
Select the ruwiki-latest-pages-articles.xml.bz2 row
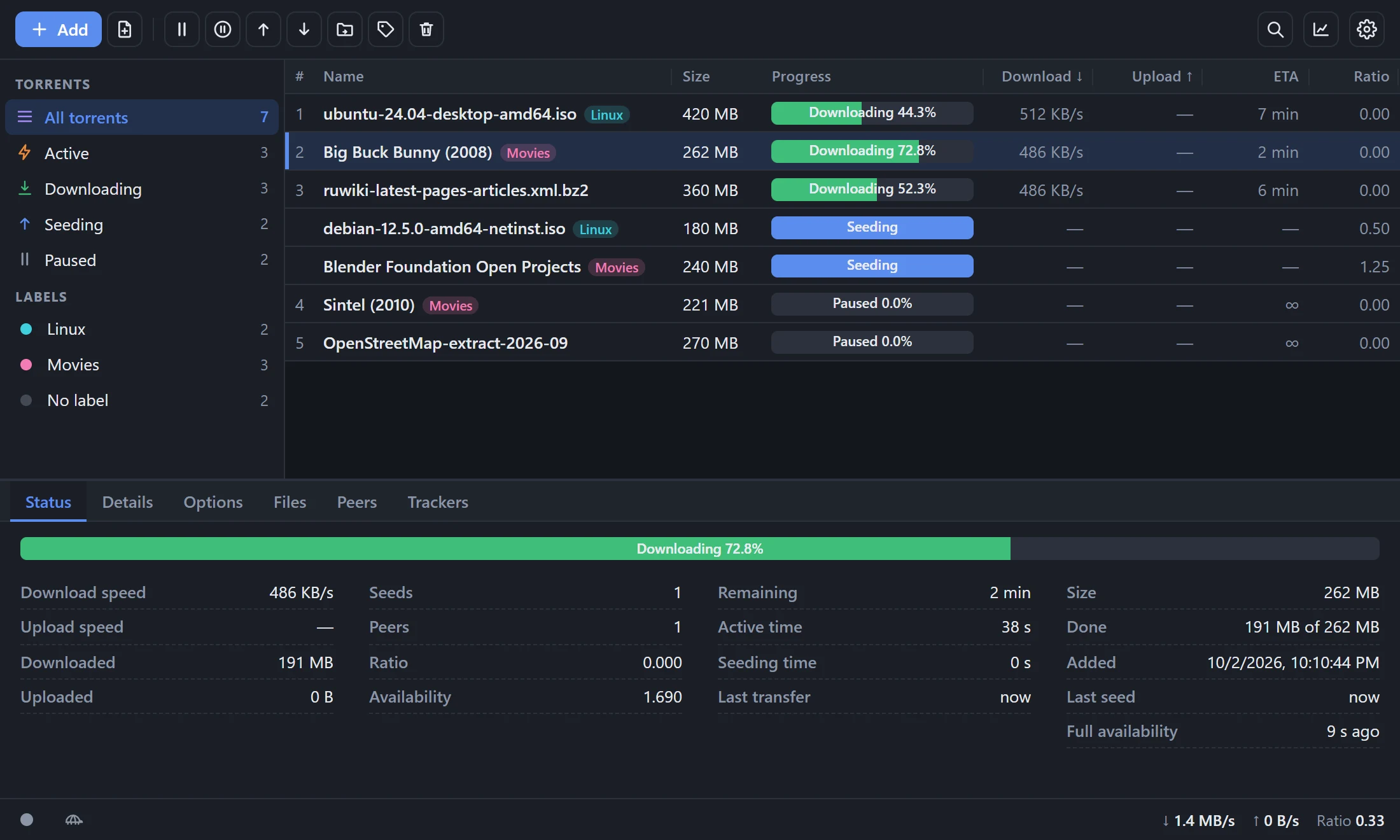[843, 190]
